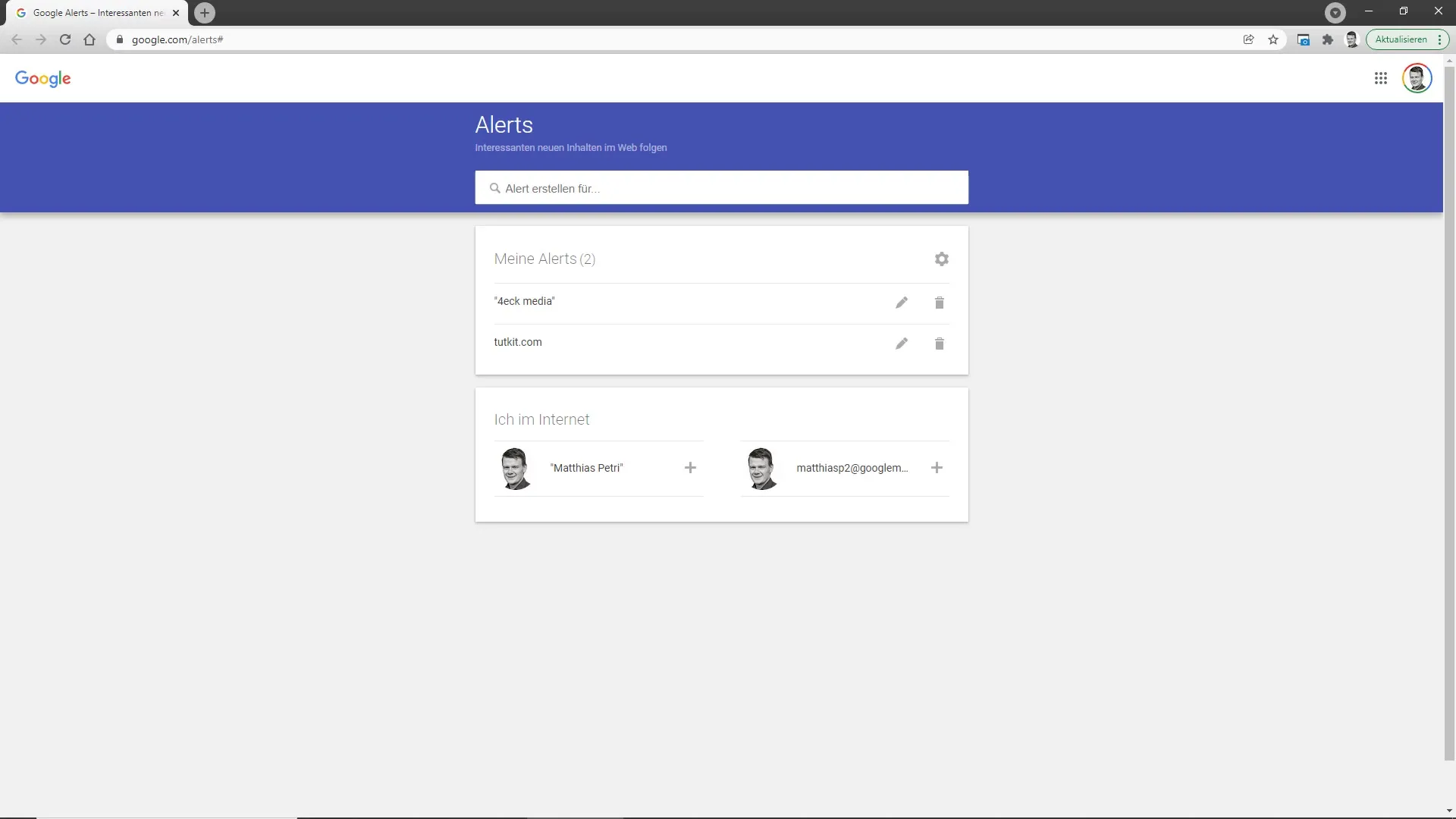1456x819 pixels.
Task: Close the Google Alerts tab
Action: click(x=176, y=13)
